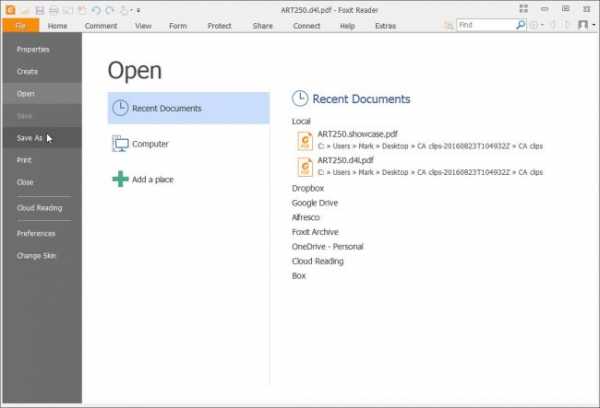Choose the Recent Documents option
Image resolution: width=600 pixels, height=408 pixels.
click(x=189, y=108)
